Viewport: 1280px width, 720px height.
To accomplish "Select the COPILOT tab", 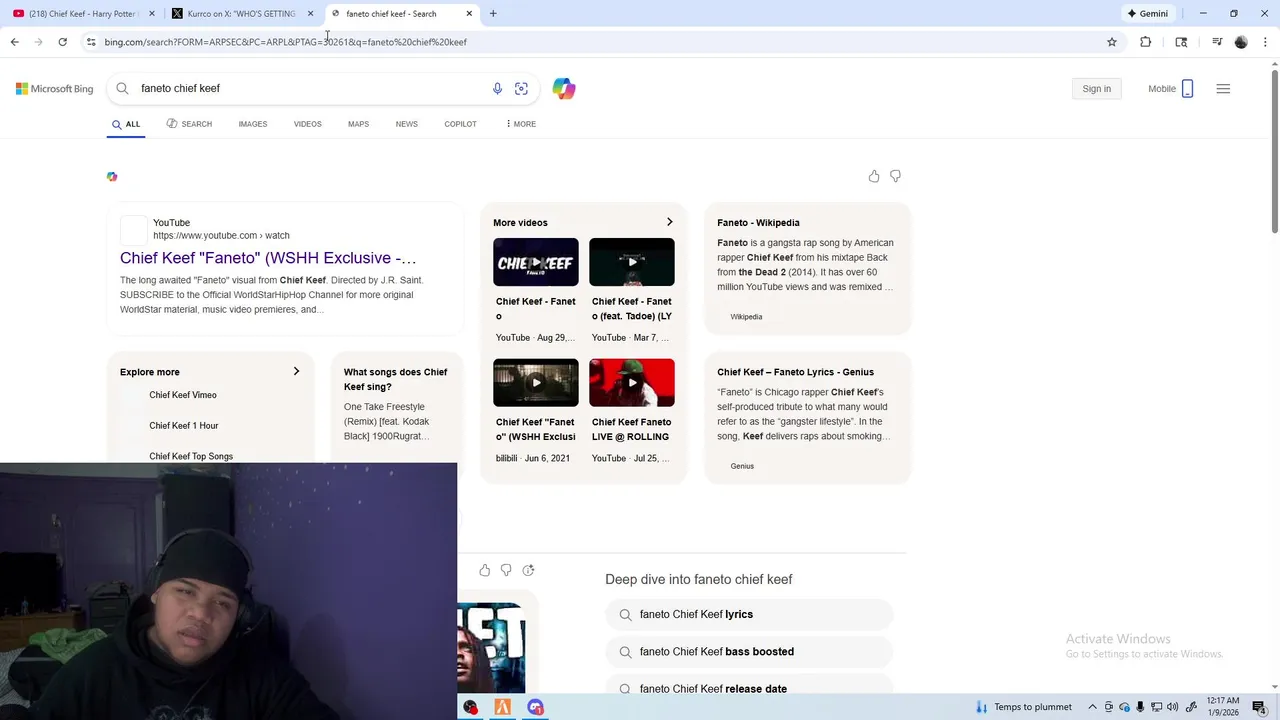I will point(460,124).
